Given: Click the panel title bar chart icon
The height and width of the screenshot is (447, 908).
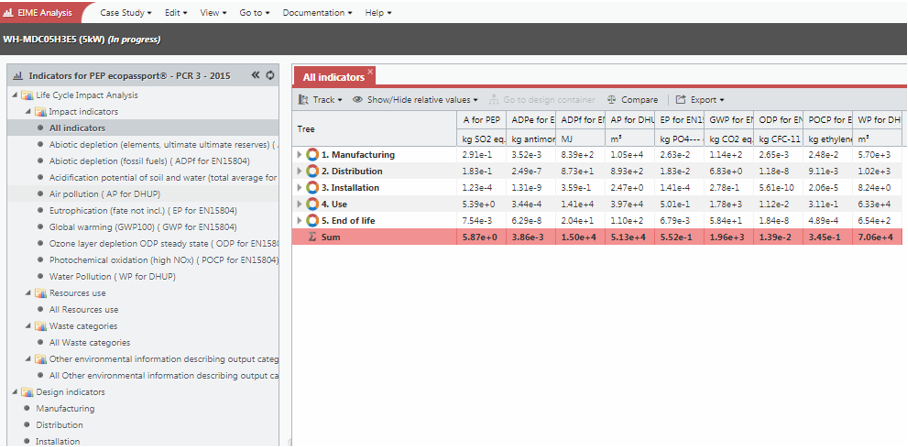Looking at the screenshot, I should point(18,76).
